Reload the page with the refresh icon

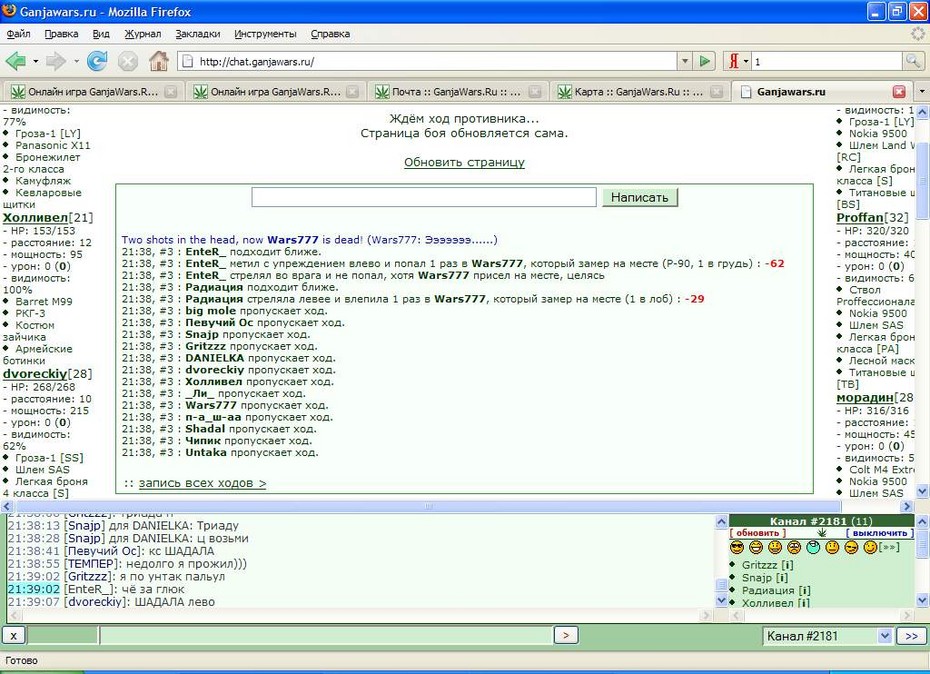click(x=97, y=61)
